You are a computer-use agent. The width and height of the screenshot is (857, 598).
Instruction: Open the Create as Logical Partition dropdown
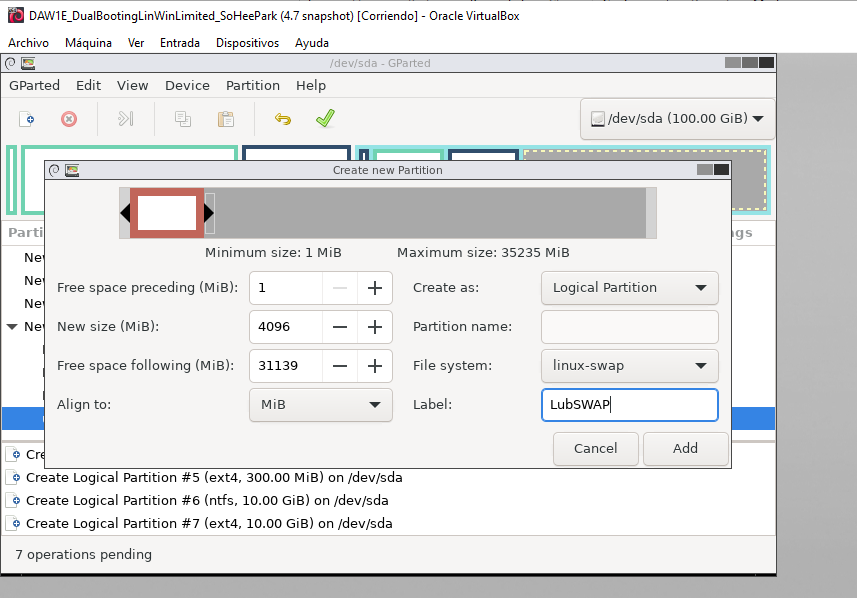(x=630, y=288)
